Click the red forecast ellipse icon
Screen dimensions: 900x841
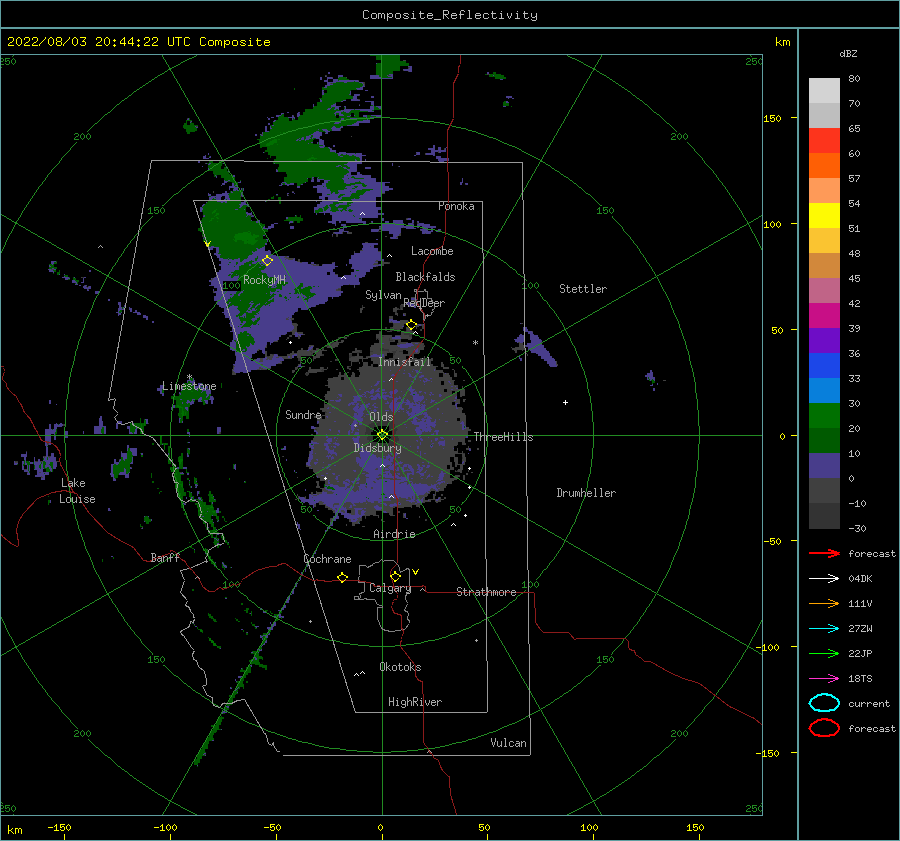tap(824, 728)
